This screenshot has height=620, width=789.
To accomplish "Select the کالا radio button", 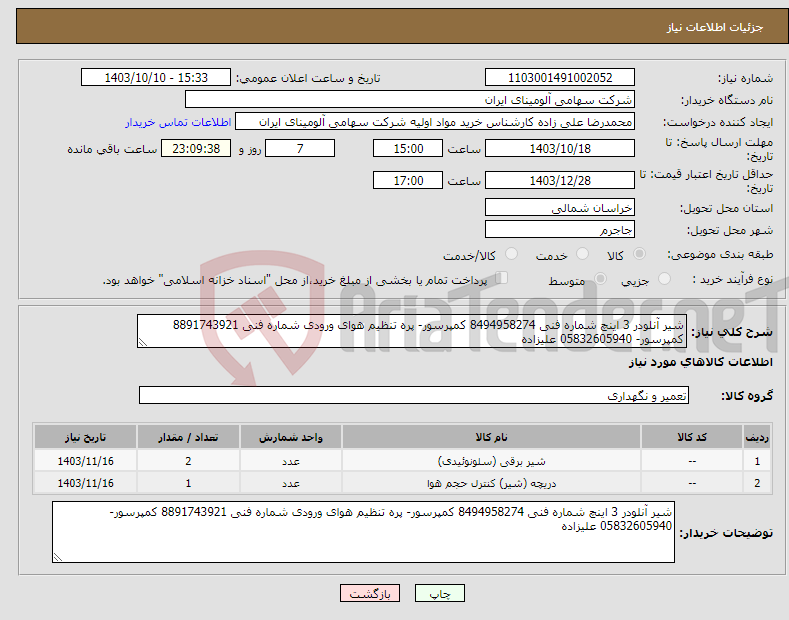I will pos(639,254).
